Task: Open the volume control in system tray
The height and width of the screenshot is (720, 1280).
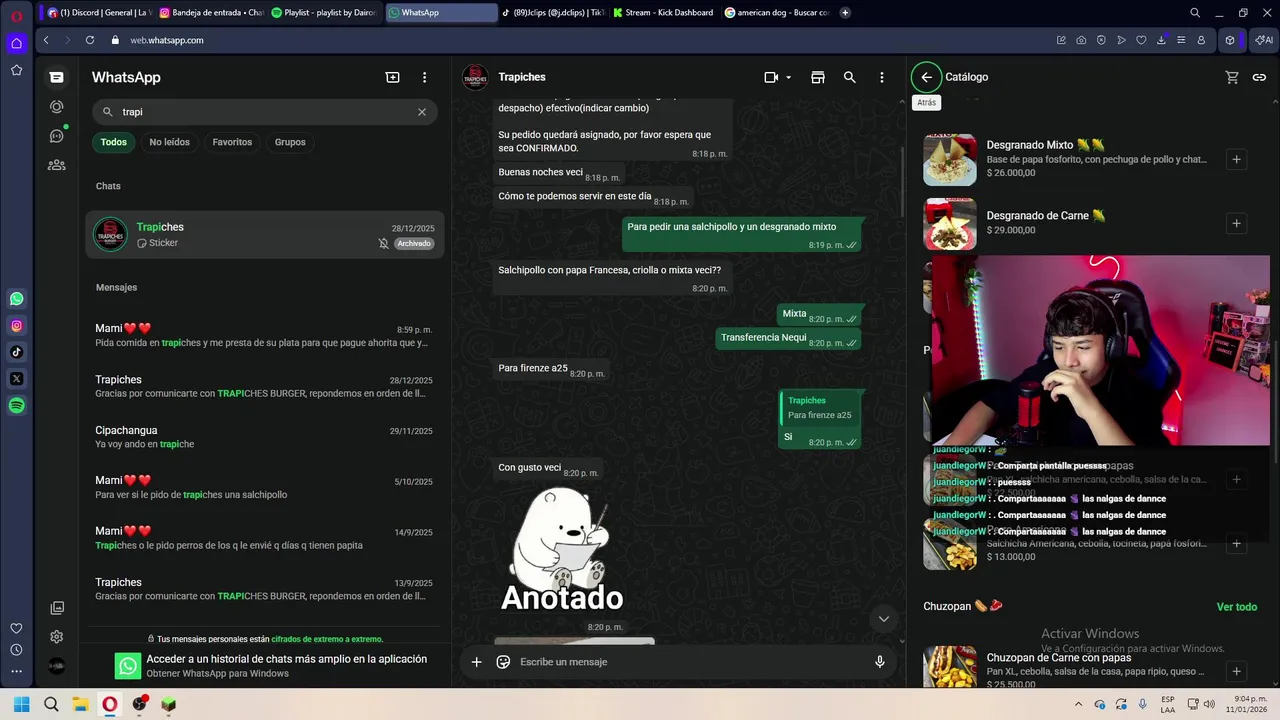Action: point(1209,704)
